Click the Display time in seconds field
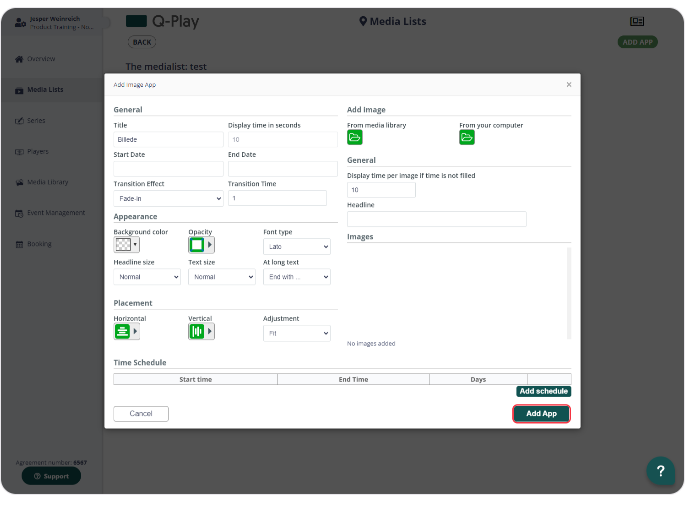The height and width of the screenshot is (505, 686). [283, 140]
